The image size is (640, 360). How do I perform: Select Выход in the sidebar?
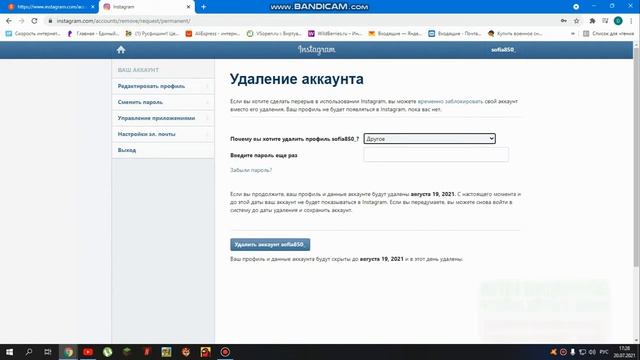tap(163, 150)
